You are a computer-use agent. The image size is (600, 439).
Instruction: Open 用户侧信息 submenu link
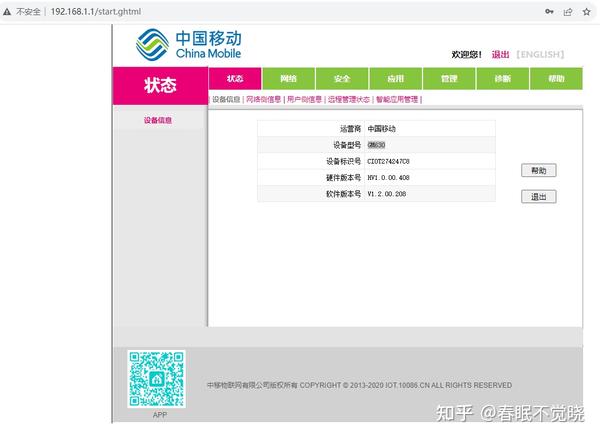pos(304,100)
